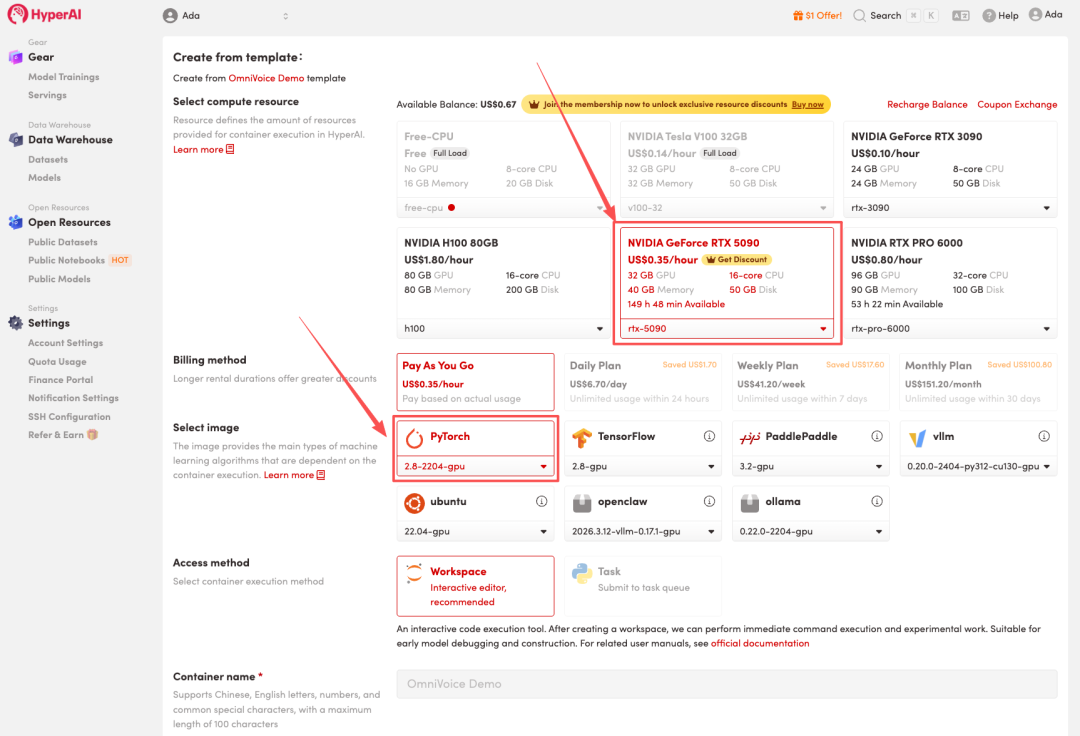
Task: Click the PaddlePaddle logo icon
Action: [749, 437]
